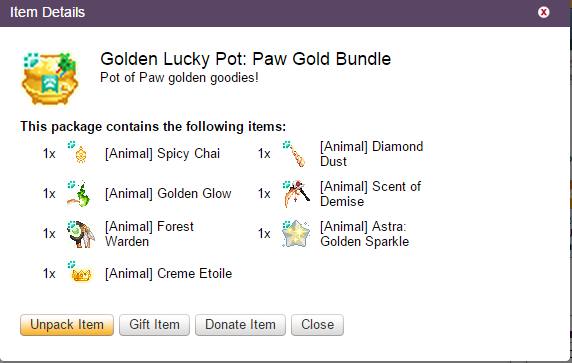Screen dimensions: 572x363
Task: Select the Golden Glow item icon
Action: (x=79, y=193)
